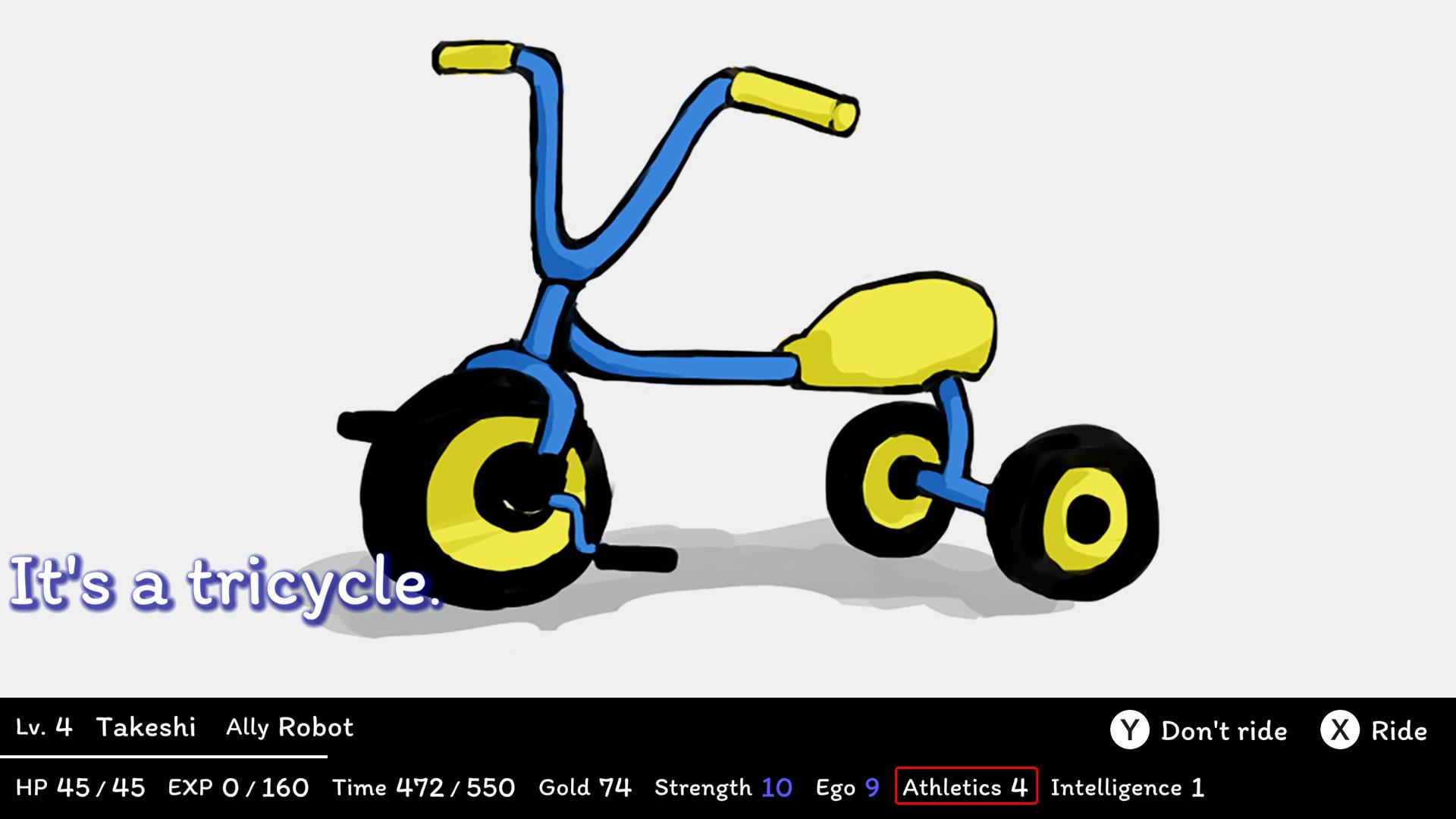Screen dimensions: 1456x819
Task: Expand the EXP 0/160 readout
Action: click(238, 788)
